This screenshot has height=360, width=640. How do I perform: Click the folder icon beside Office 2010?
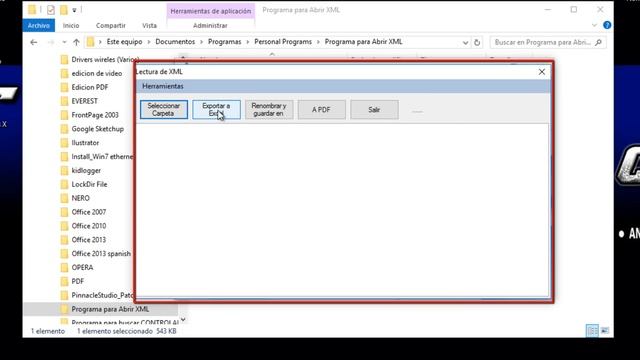[64, 226]
